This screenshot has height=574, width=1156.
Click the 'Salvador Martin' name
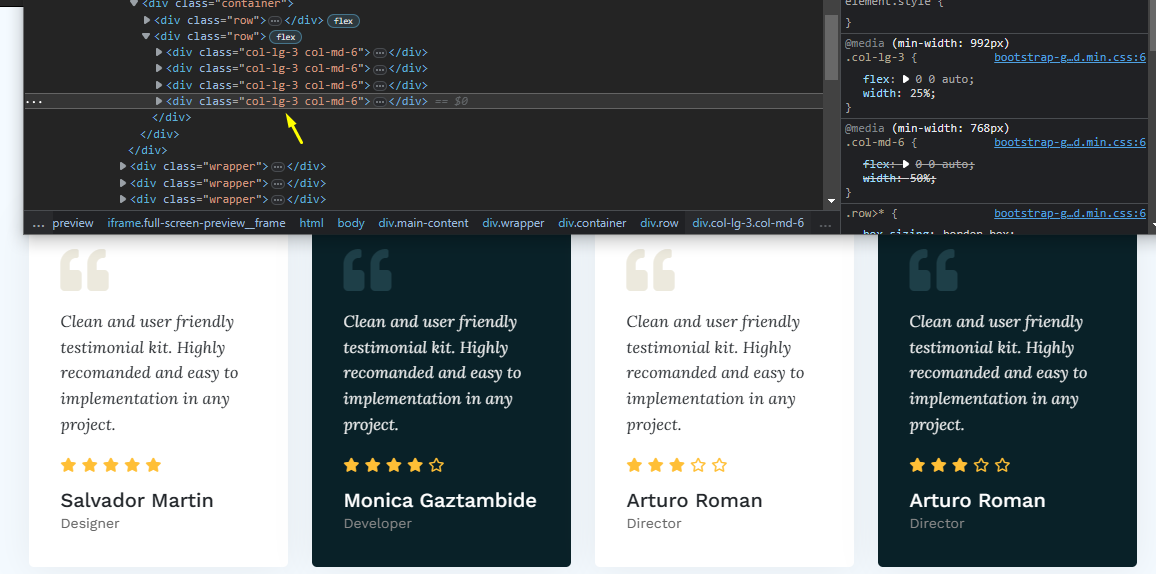pyautogui.click(x=137, y=500)
